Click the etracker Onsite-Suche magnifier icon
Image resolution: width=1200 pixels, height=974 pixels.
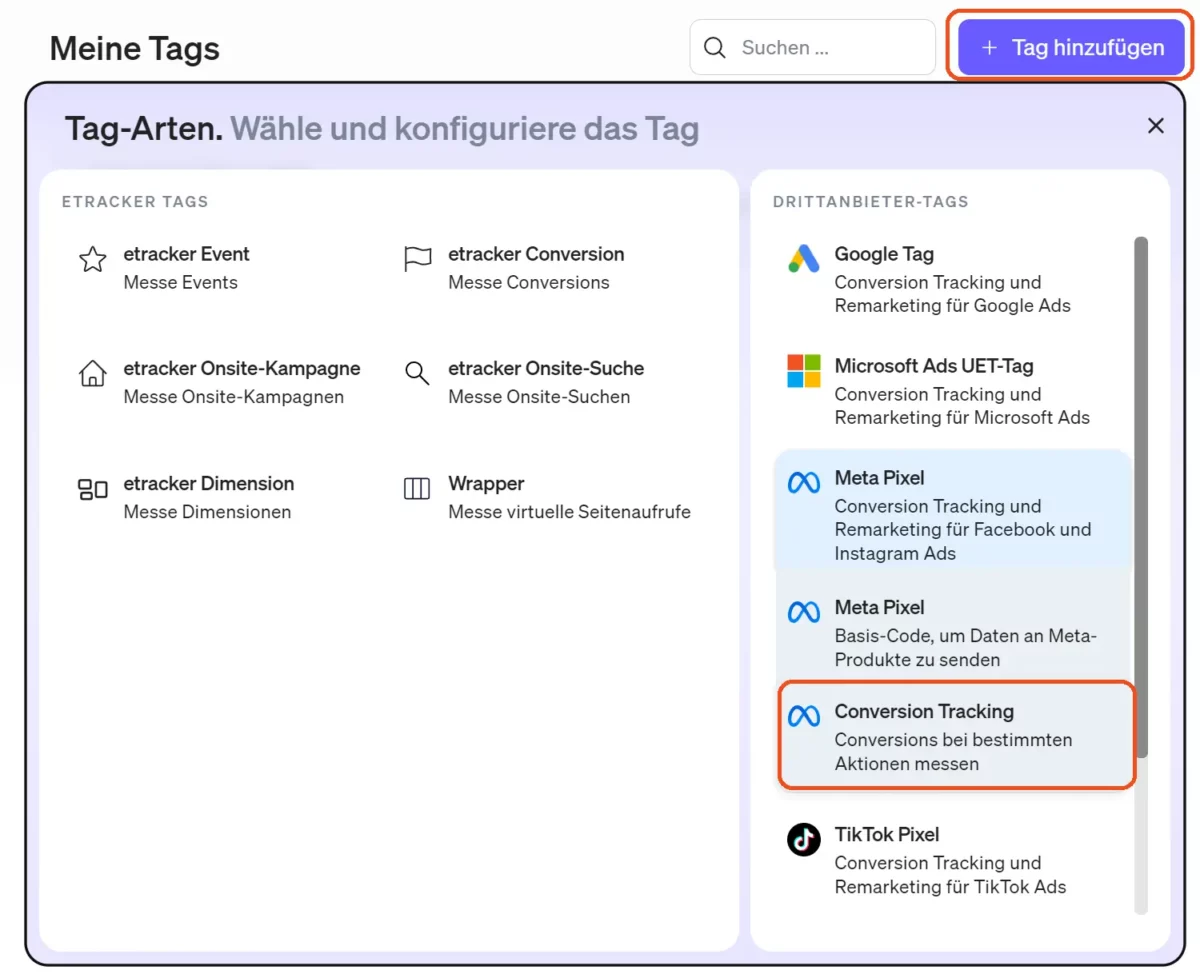coord(417,373)
